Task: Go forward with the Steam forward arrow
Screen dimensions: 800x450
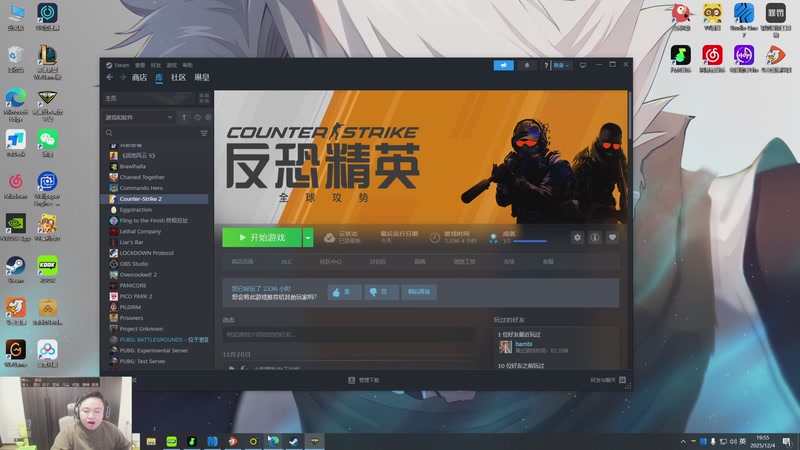Action: 122,77
